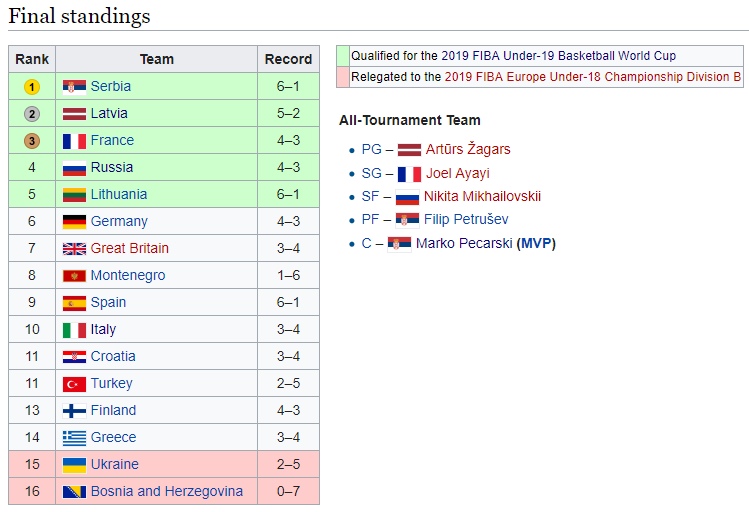The width and height of the screenshot is (749, 512).
Task: Click the gold medal rank 1 icon
Action: (32, 87)
